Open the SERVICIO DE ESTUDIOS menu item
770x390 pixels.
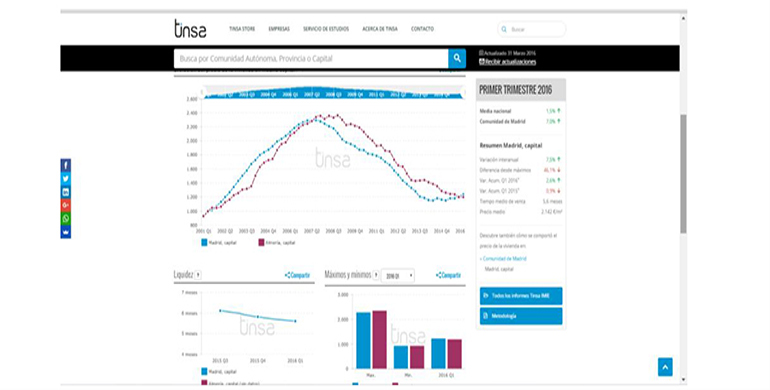326,29
